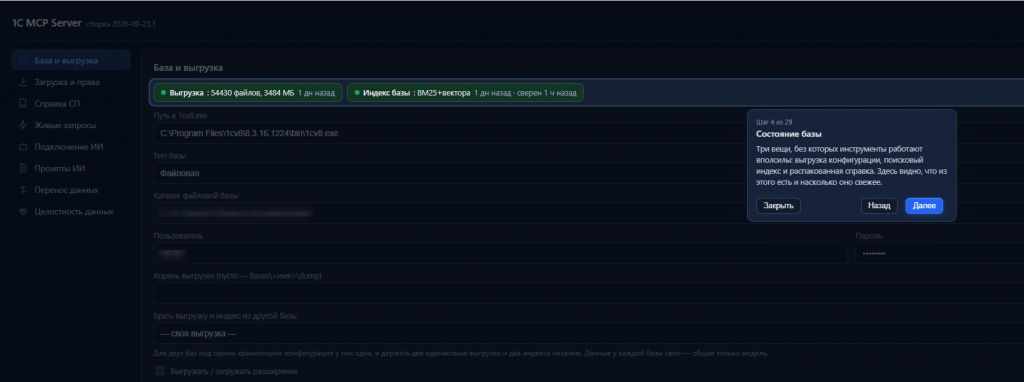Dismiss the tour with Закрыть button
The width and height of the screenshot is (1024, 382).
click(778, 206)
